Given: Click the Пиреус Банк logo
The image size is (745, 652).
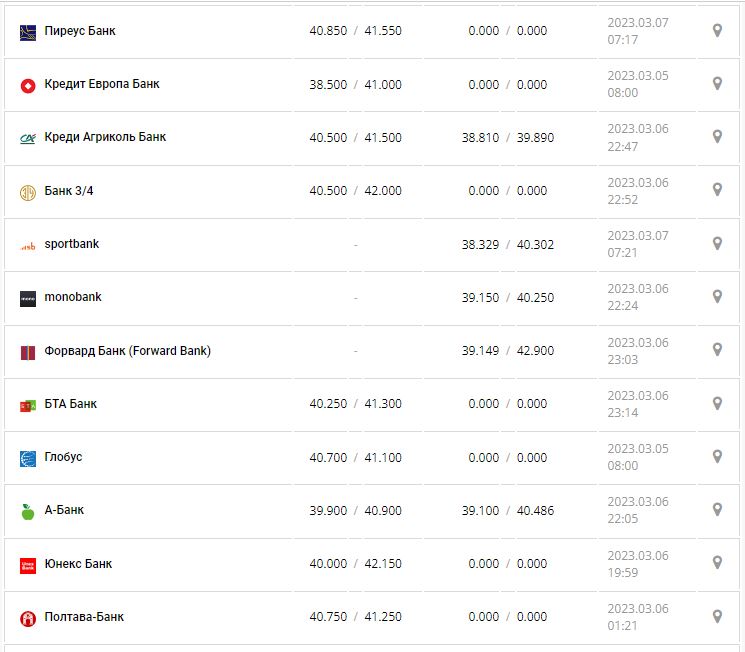Looking at the screenshot, I should [x=28, y=32].
